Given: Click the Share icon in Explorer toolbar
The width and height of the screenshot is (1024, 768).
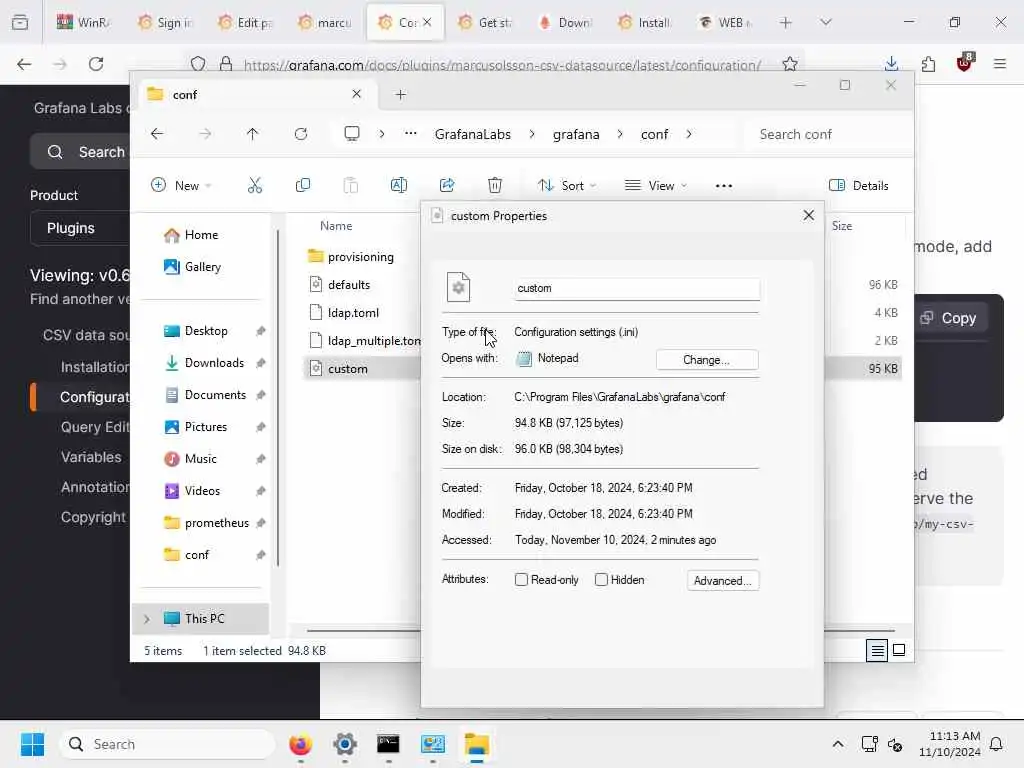Looking at the screenshot, I should (447, 185).
